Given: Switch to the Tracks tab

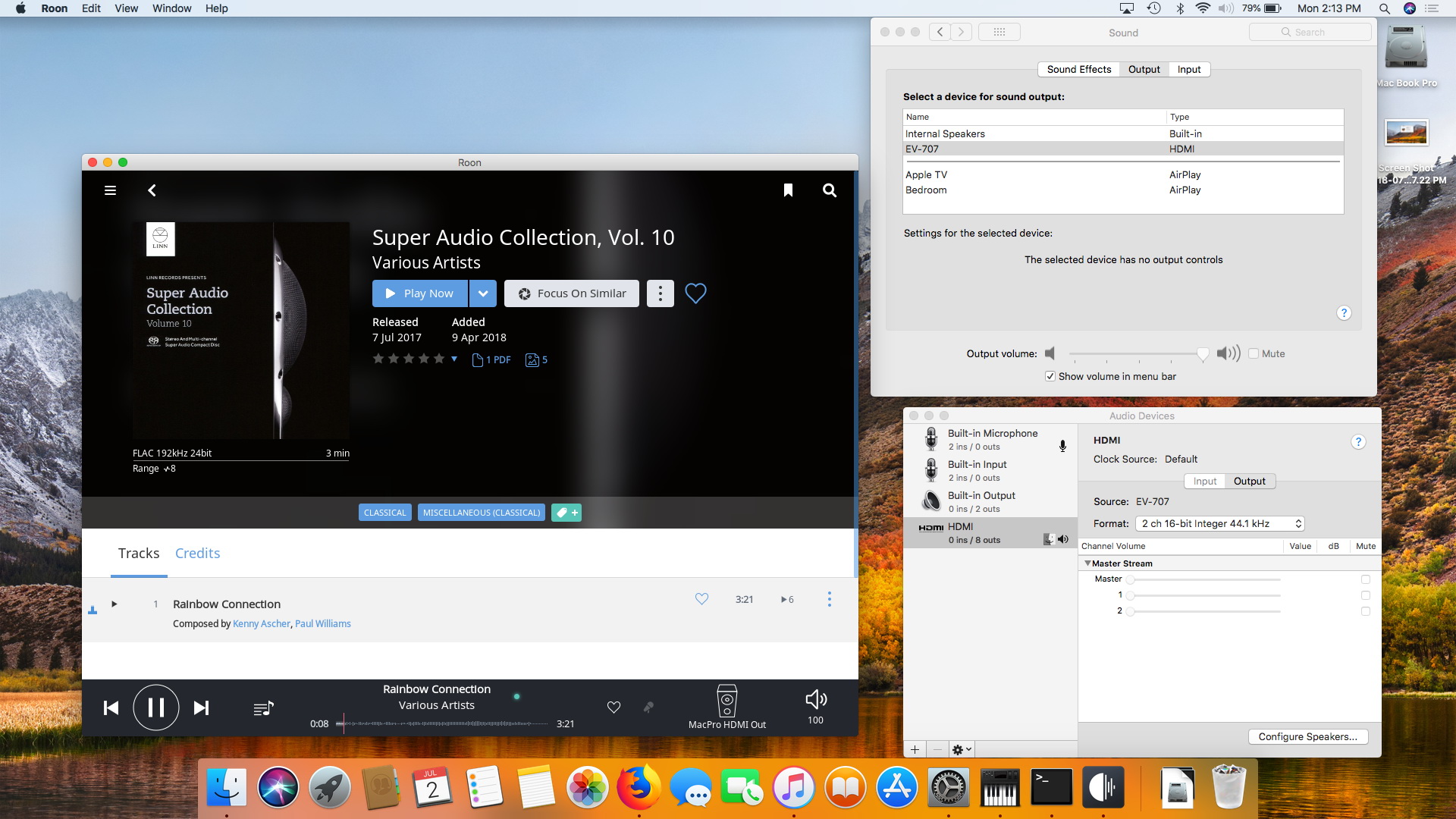Looking at the screenshot, I should [139, 554].
